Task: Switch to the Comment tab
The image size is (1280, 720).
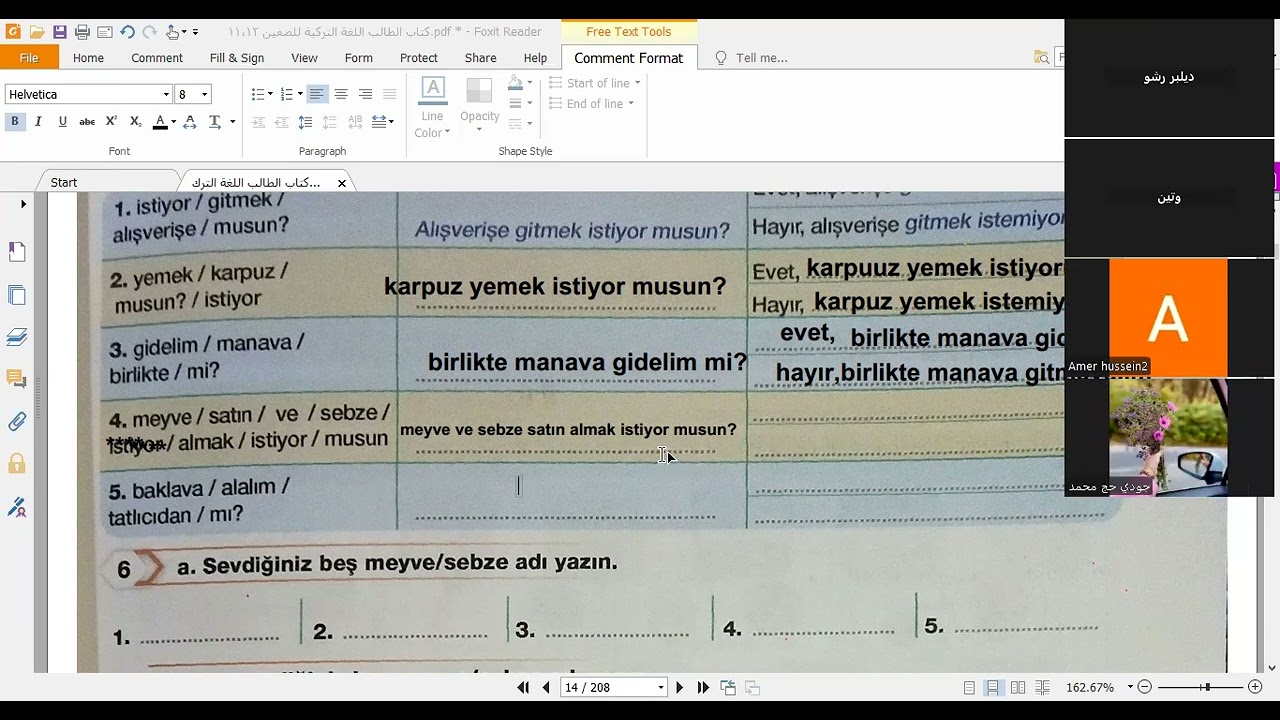Action: 157,58
